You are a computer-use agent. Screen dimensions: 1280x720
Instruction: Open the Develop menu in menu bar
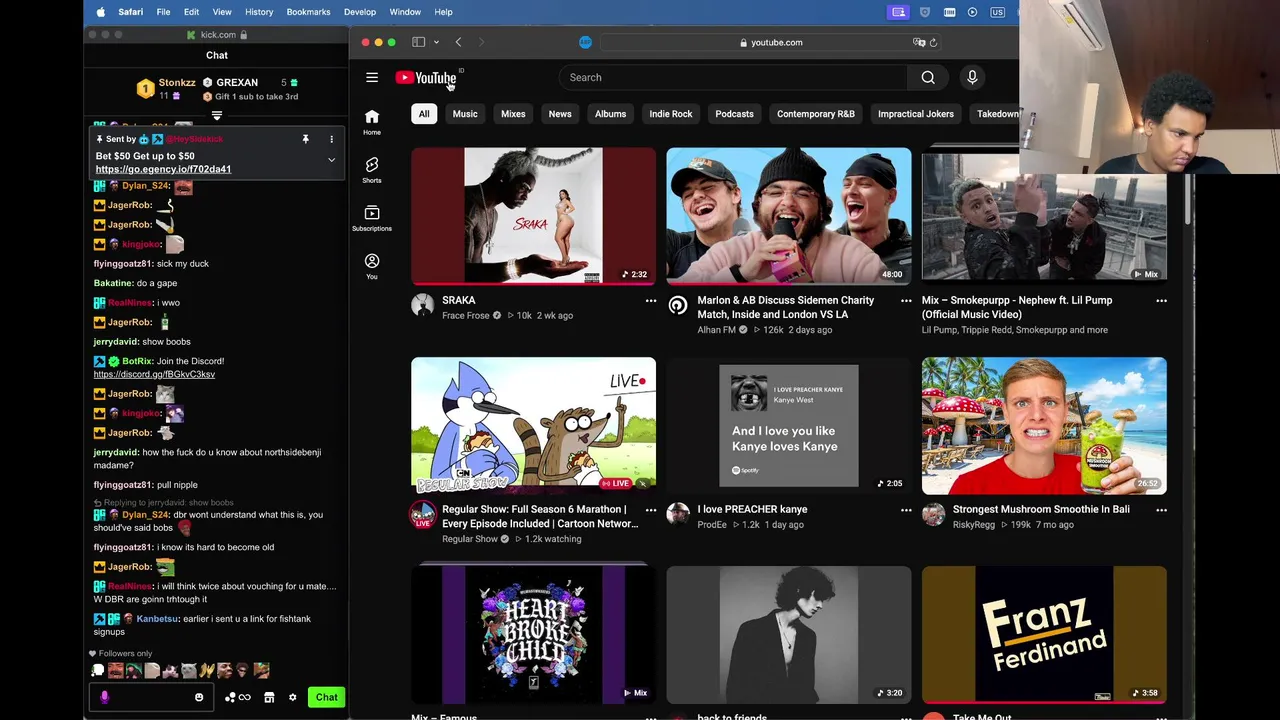tap(360, 12)
